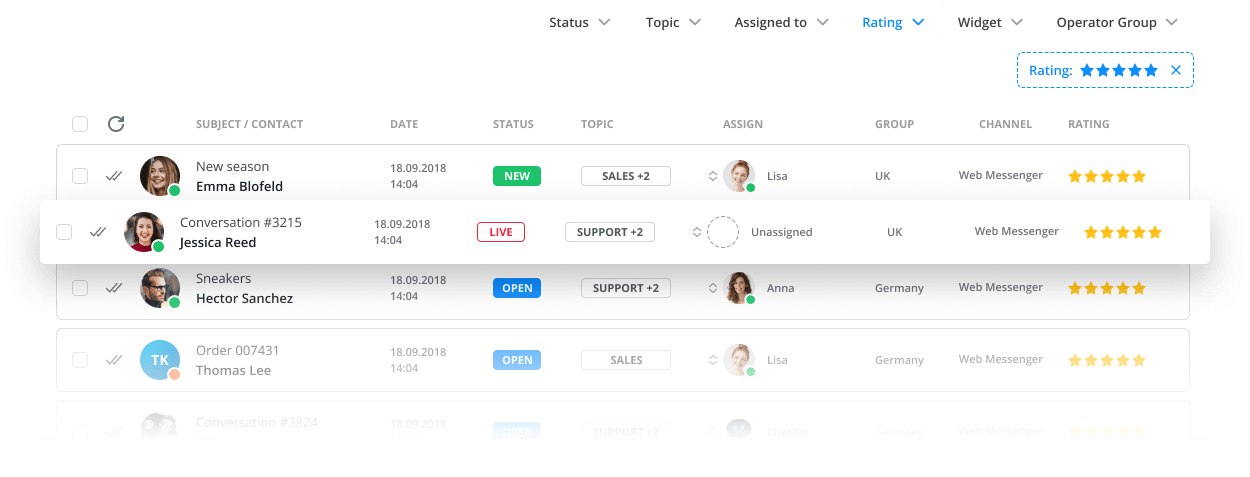Image resolution: width=1250 pixels, height=477 pixels.
Task: Open the Widget filter dropdown
Action: pyautogui.click(x=990, y=22)
